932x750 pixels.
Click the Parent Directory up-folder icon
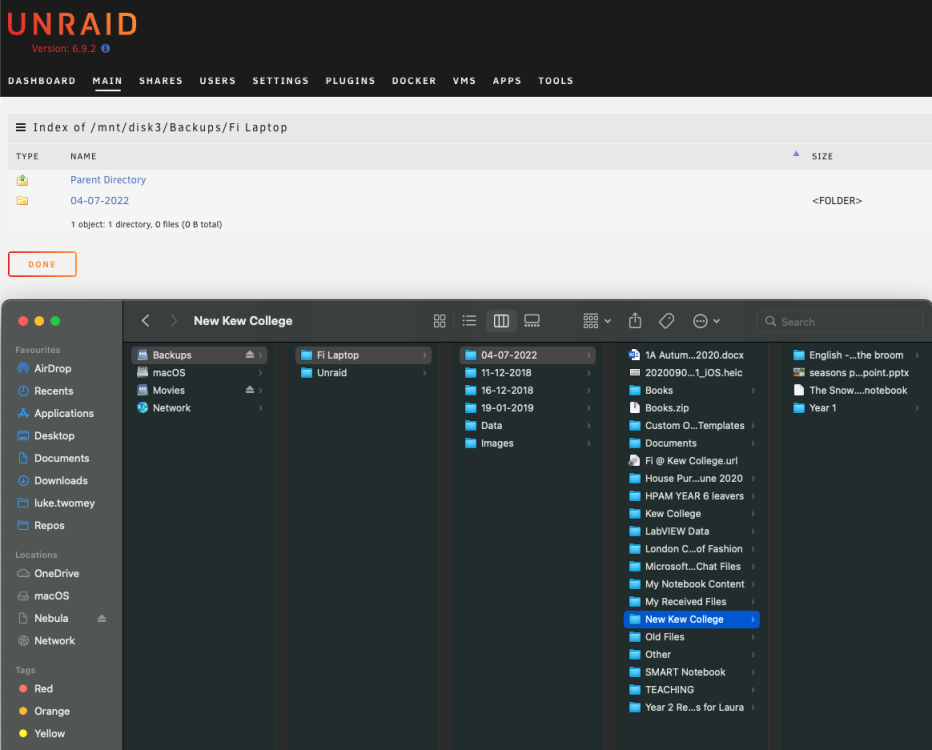click(x=23, y=180)
